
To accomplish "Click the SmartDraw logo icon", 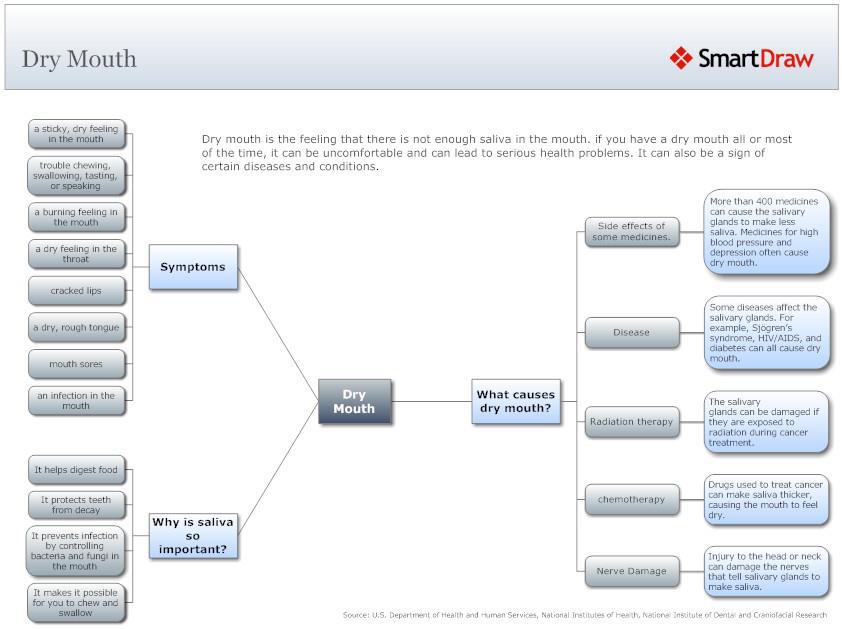I will click(x=681, y=58).
